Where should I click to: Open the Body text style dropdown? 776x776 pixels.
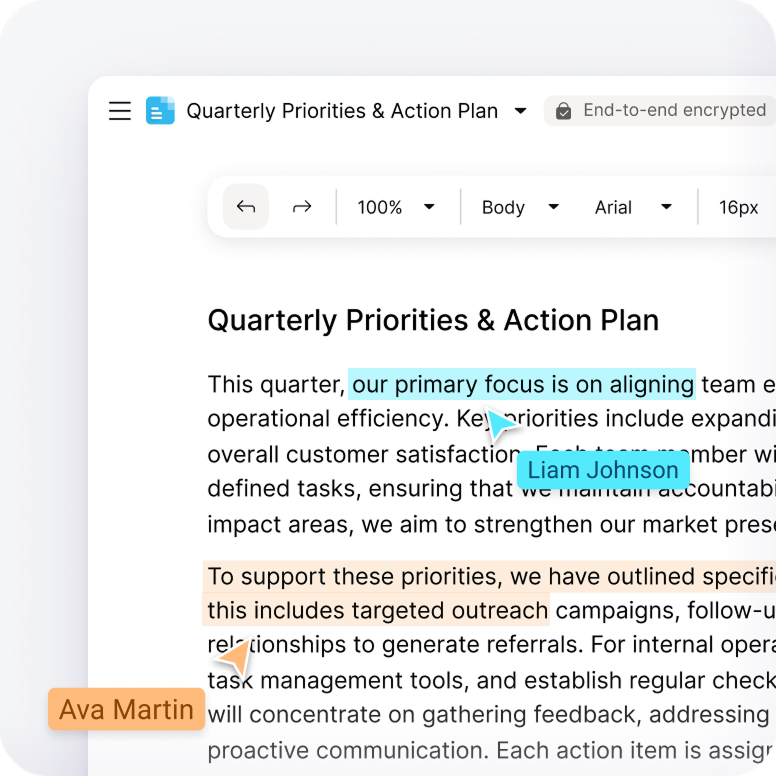(519, 207)
